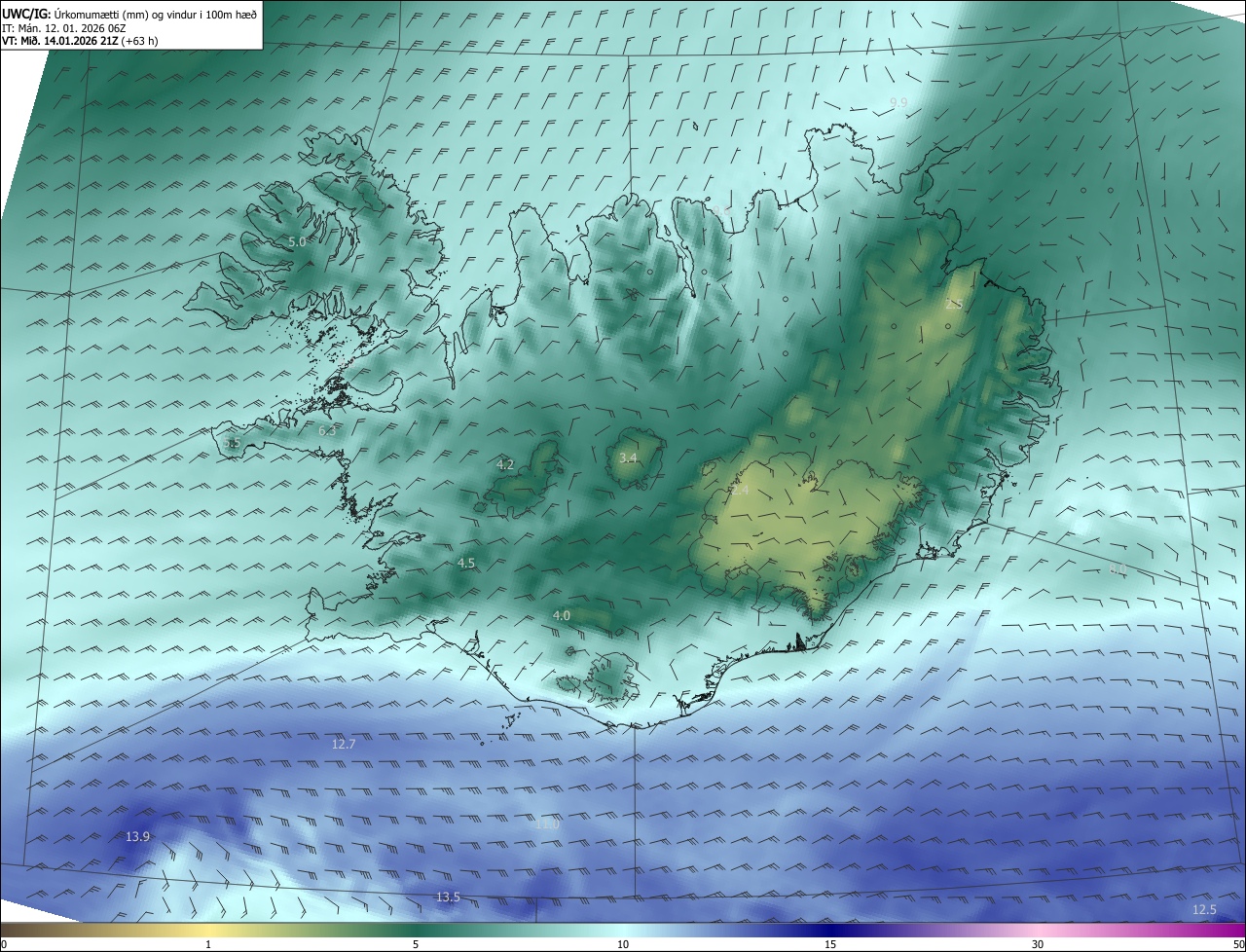The height and width of the screenshot is (952, 1246).
Task: Click the color scale tick labeled 10
Action: 623,944
